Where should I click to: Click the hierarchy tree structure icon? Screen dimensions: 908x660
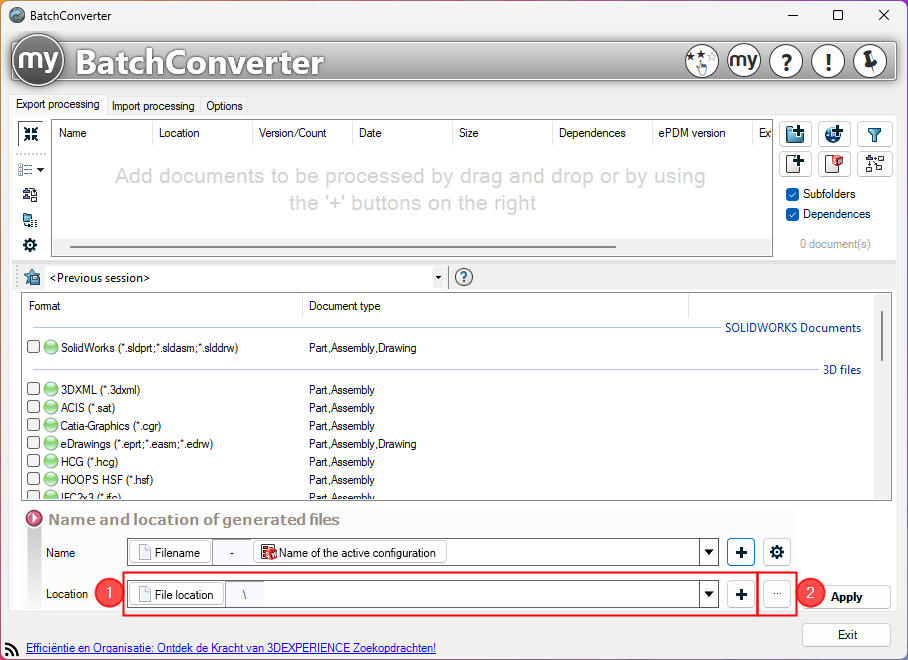pos(874,164)
